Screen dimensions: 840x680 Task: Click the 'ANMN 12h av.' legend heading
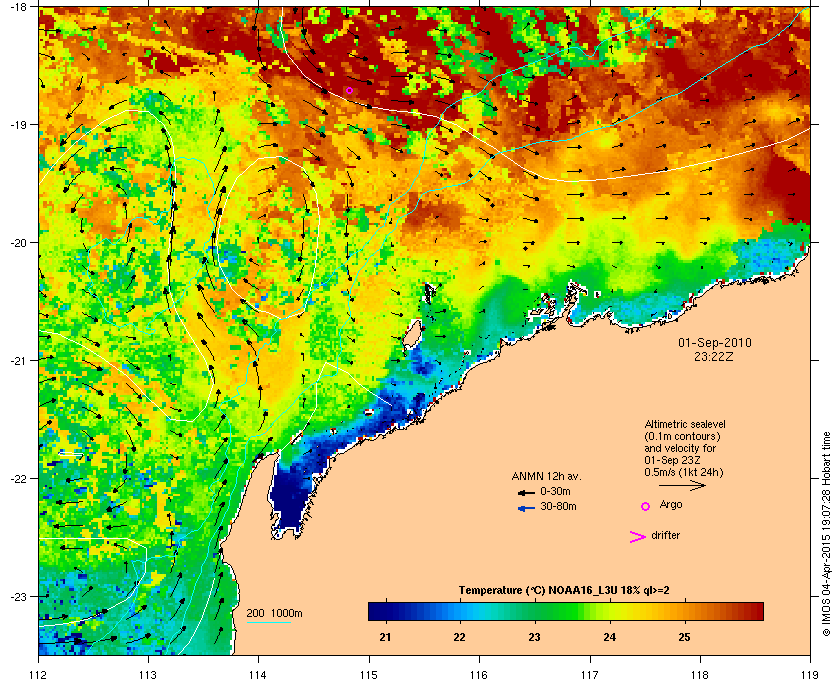(546, 476)
